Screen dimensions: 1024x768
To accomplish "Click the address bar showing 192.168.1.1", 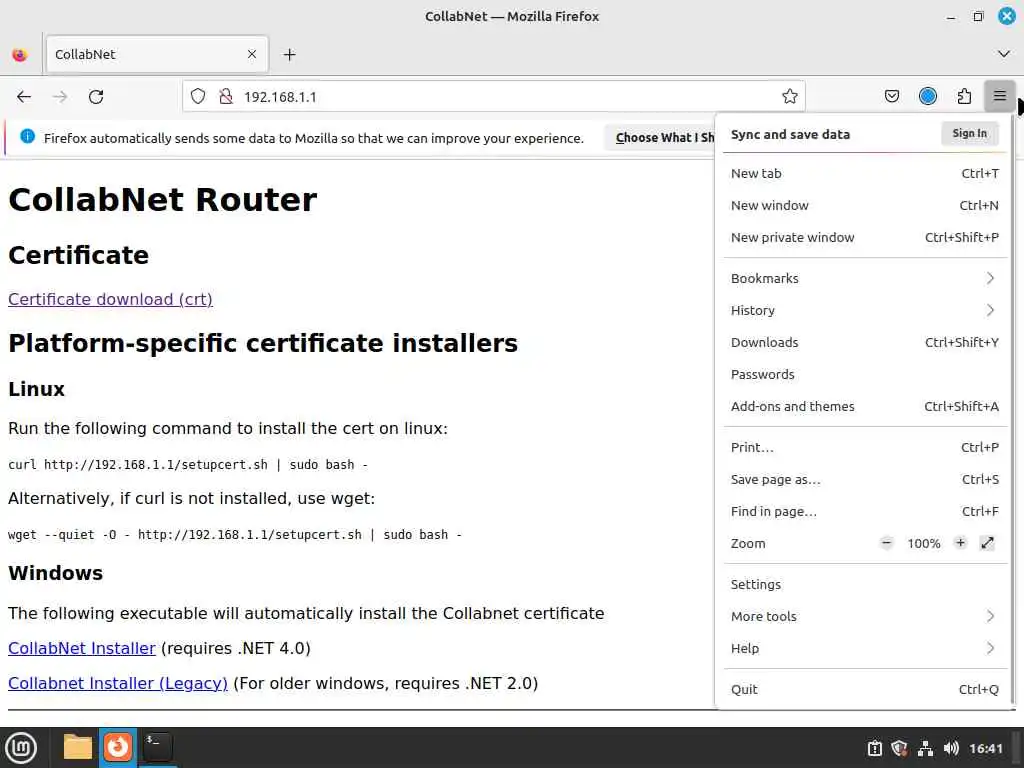I will (x=493, y=97).
